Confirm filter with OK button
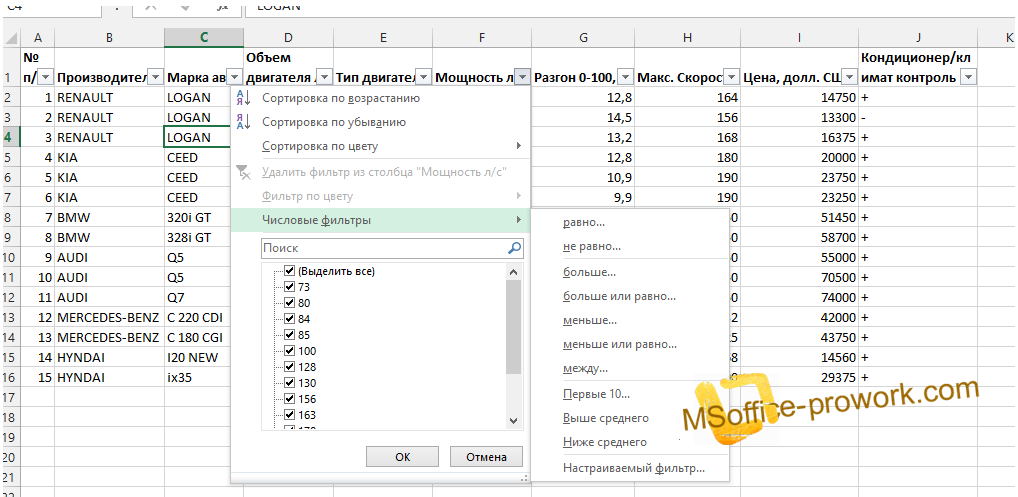1018x497 pixels. 403,457
